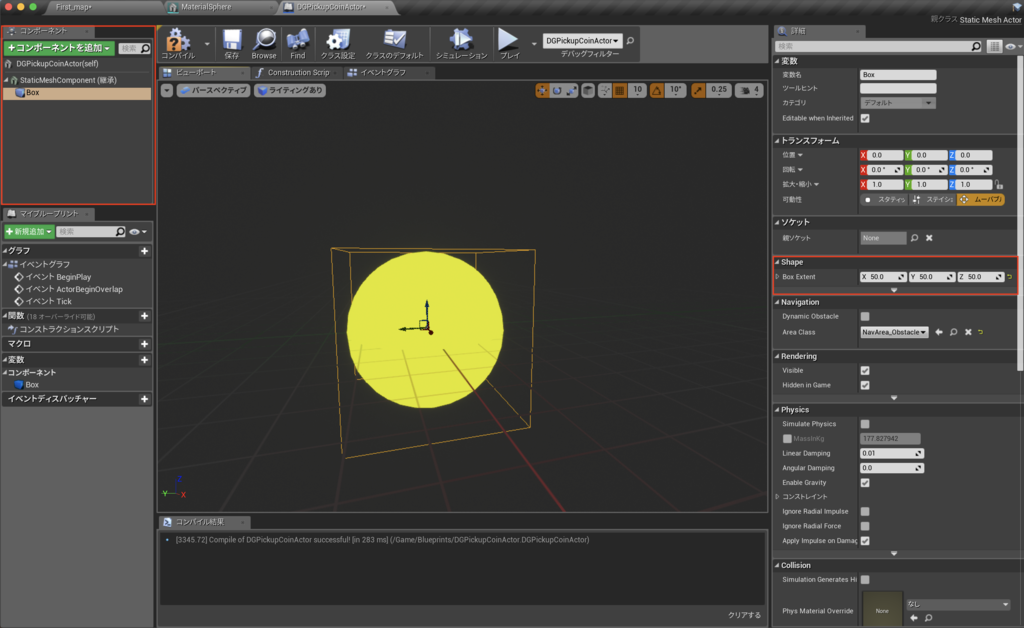The image size is (1024, 628).
Task: Uncheck the Visible checkbox under Rendering
Action: tap(865, 371)
